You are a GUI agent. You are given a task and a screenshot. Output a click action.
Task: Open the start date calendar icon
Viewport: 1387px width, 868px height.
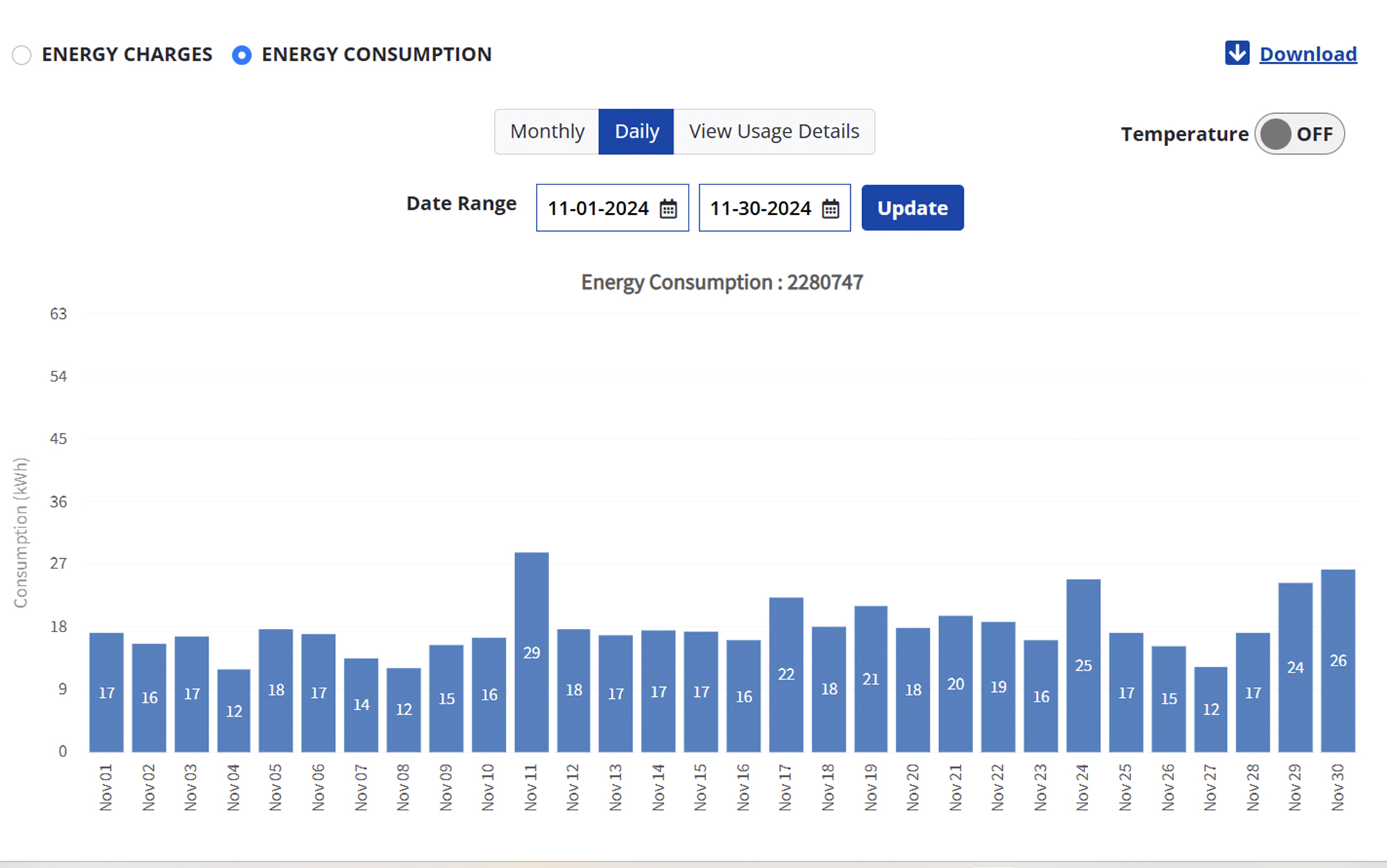[668, 209]
